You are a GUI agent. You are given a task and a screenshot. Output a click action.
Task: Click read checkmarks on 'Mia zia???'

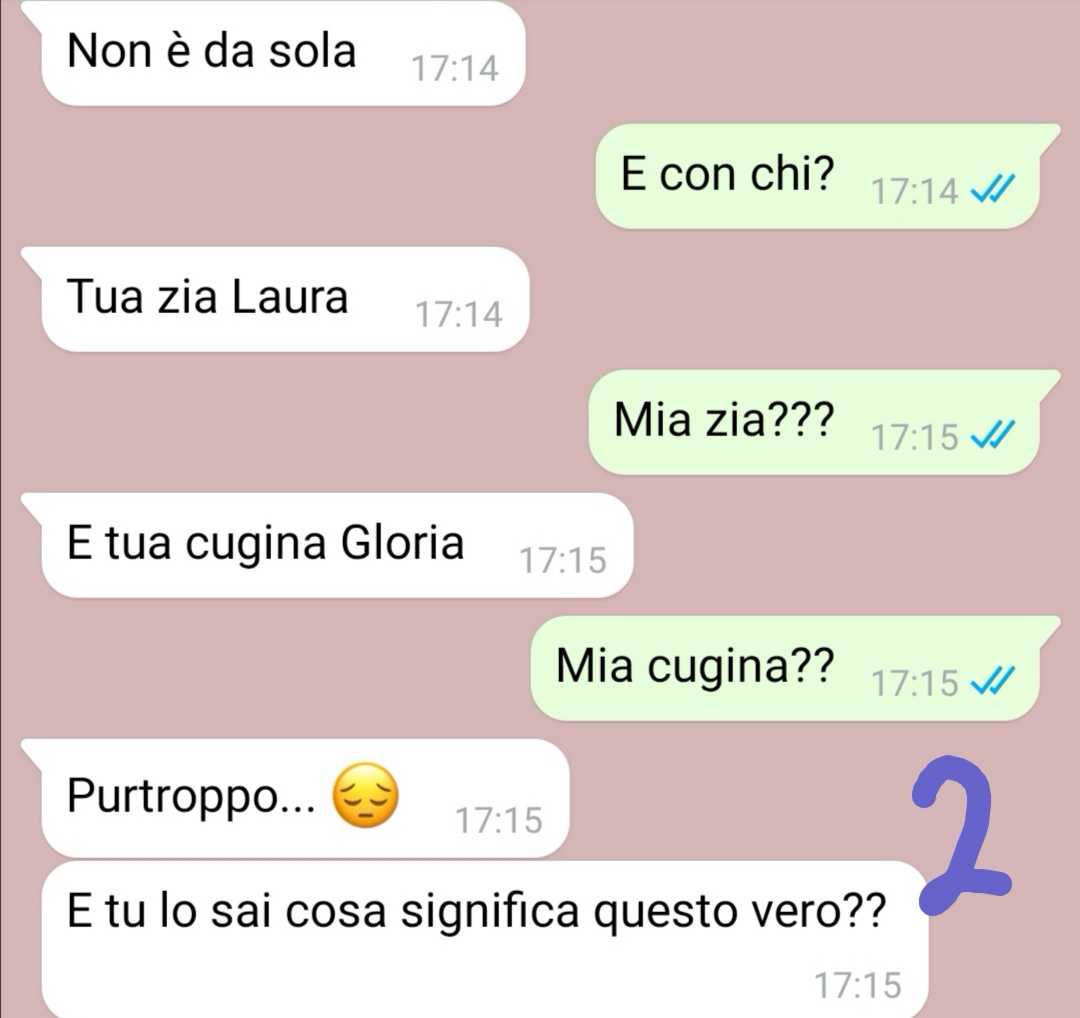tap(993, 435)
